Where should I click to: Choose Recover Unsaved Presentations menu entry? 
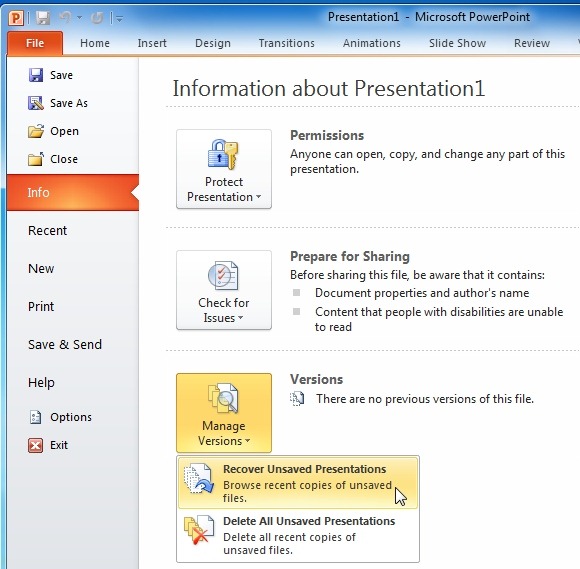point(298,483)
